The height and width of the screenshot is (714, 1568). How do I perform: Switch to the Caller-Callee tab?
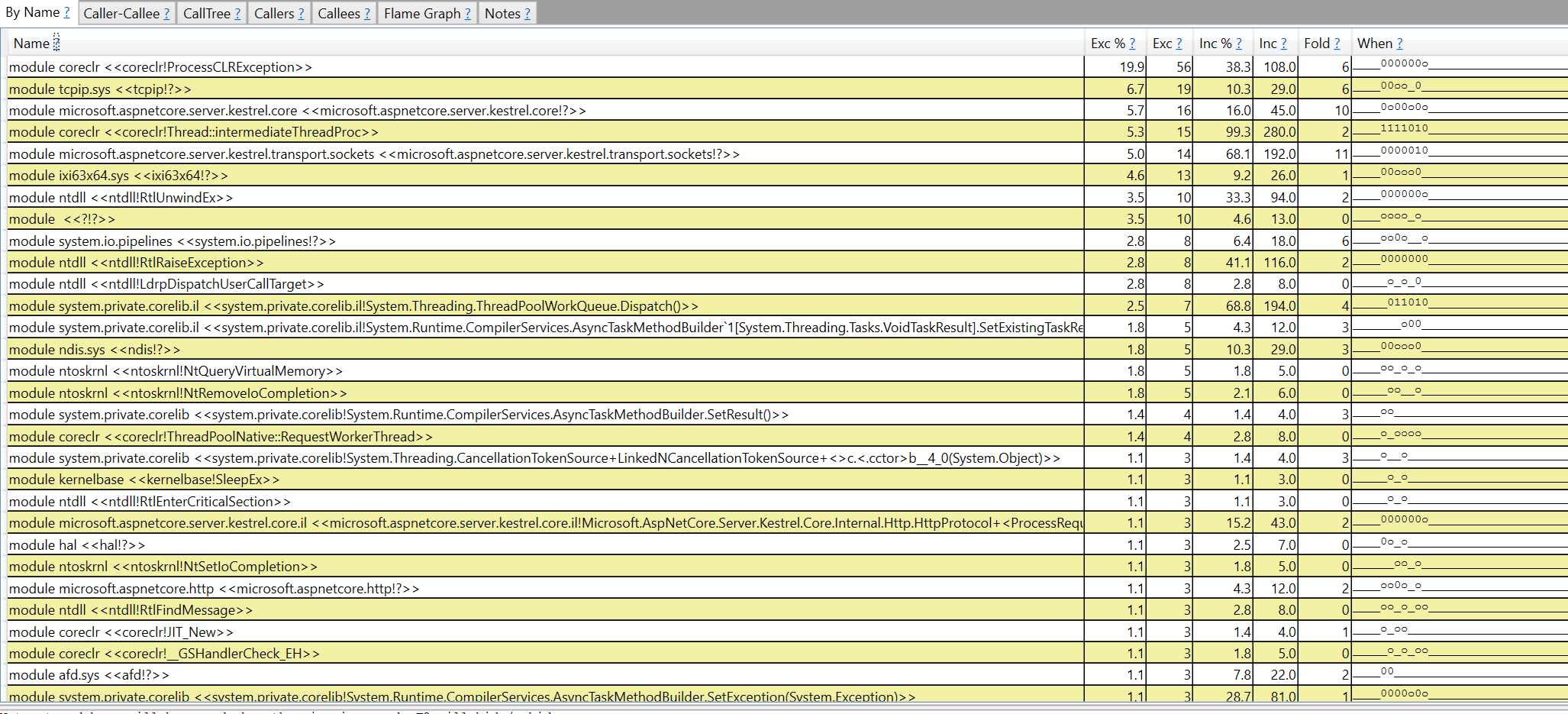tap(121, 13)
